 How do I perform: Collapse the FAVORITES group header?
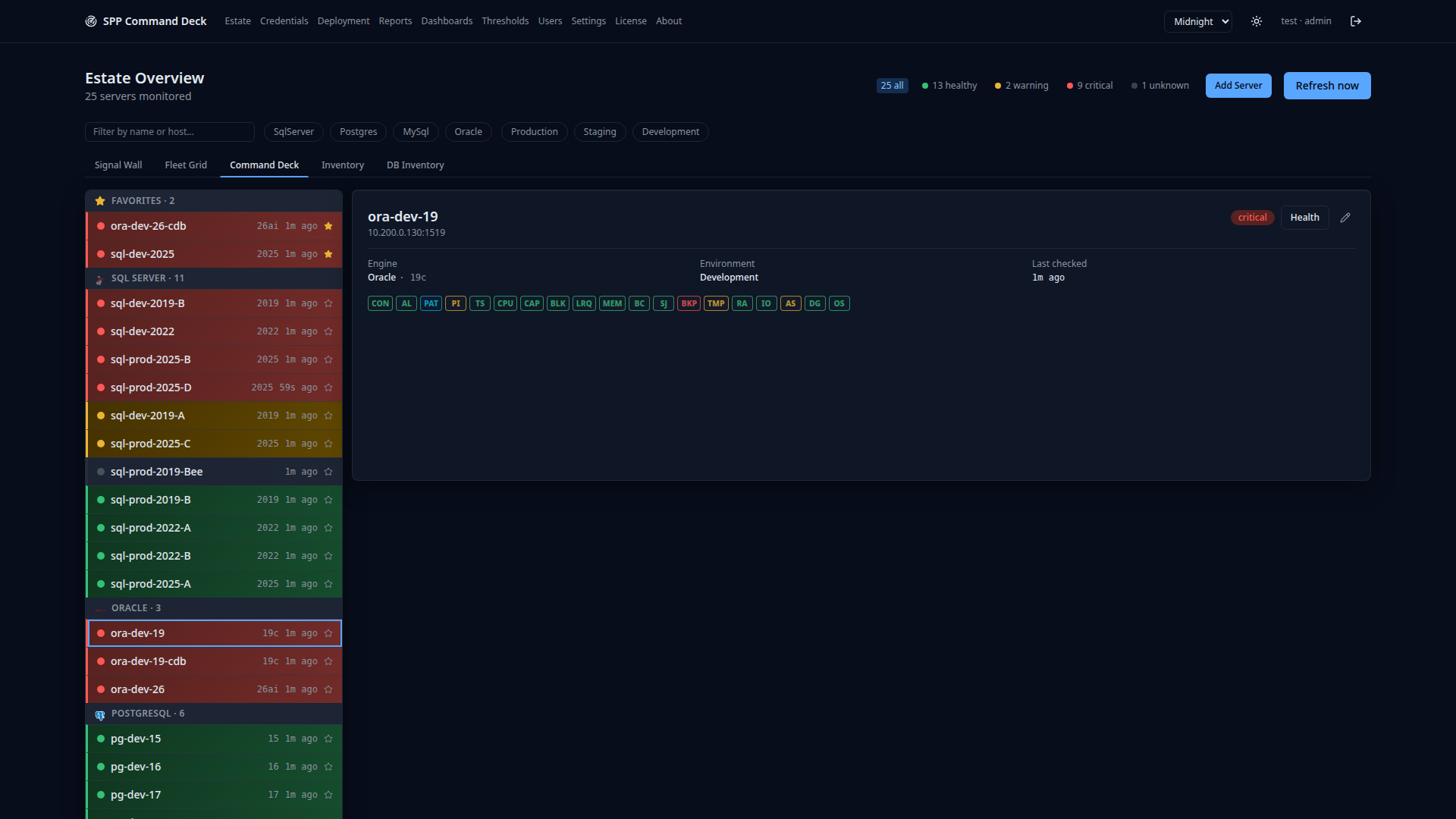pos(214,201)
